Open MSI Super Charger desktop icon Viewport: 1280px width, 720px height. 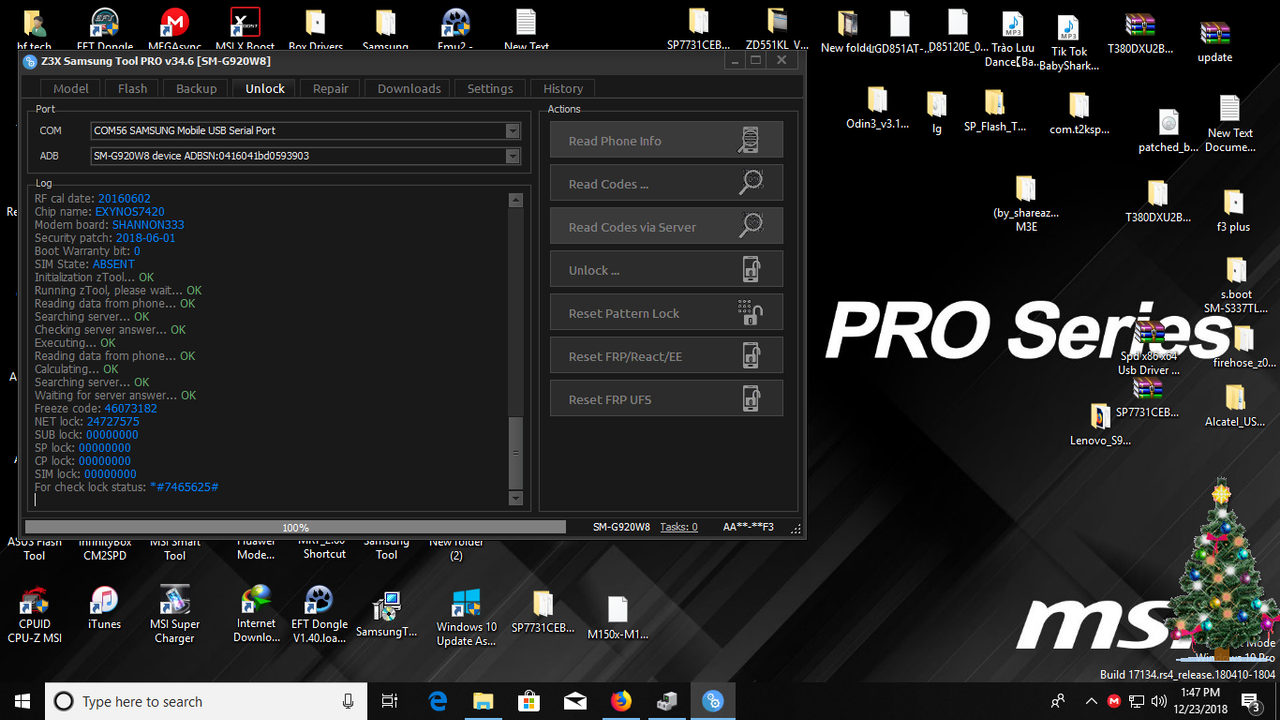tap(175, 615)
